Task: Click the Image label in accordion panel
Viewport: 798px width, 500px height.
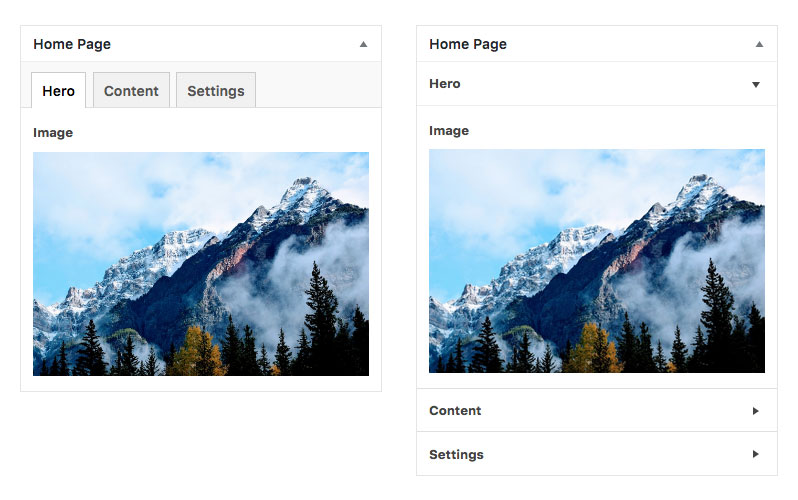Action: point(449,131)
